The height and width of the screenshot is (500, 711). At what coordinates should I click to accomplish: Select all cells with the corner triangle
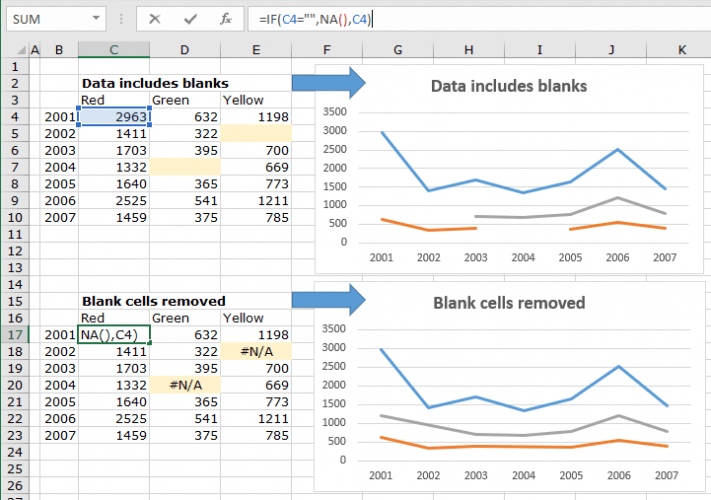(x=21, y=49)
